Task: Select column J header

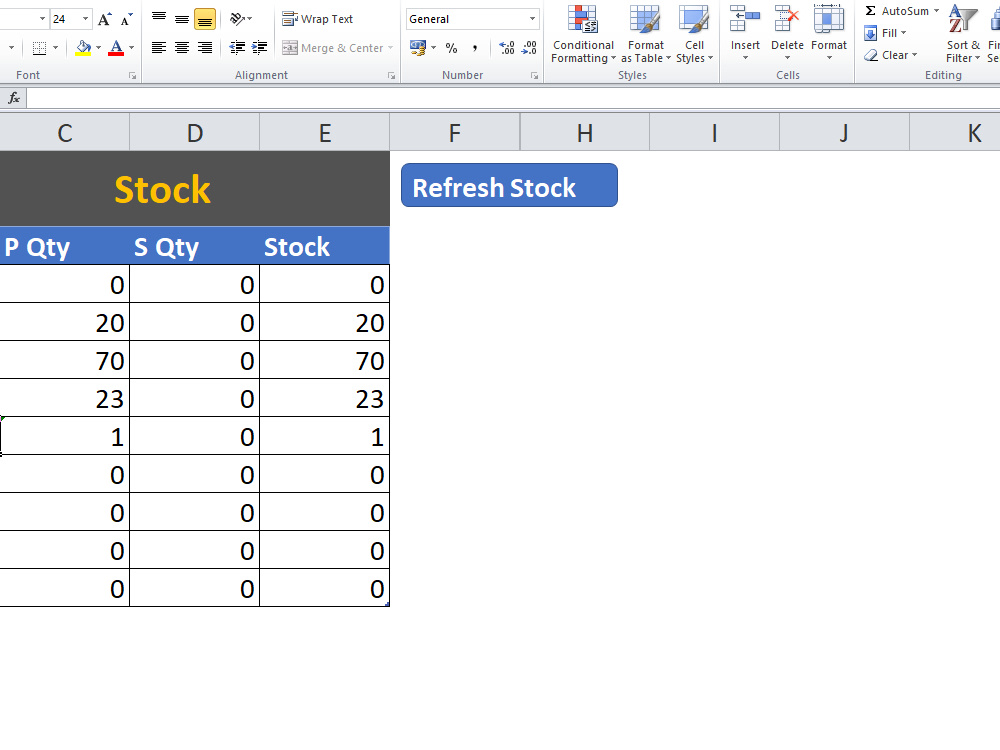Action: click(x=844, y=133)
